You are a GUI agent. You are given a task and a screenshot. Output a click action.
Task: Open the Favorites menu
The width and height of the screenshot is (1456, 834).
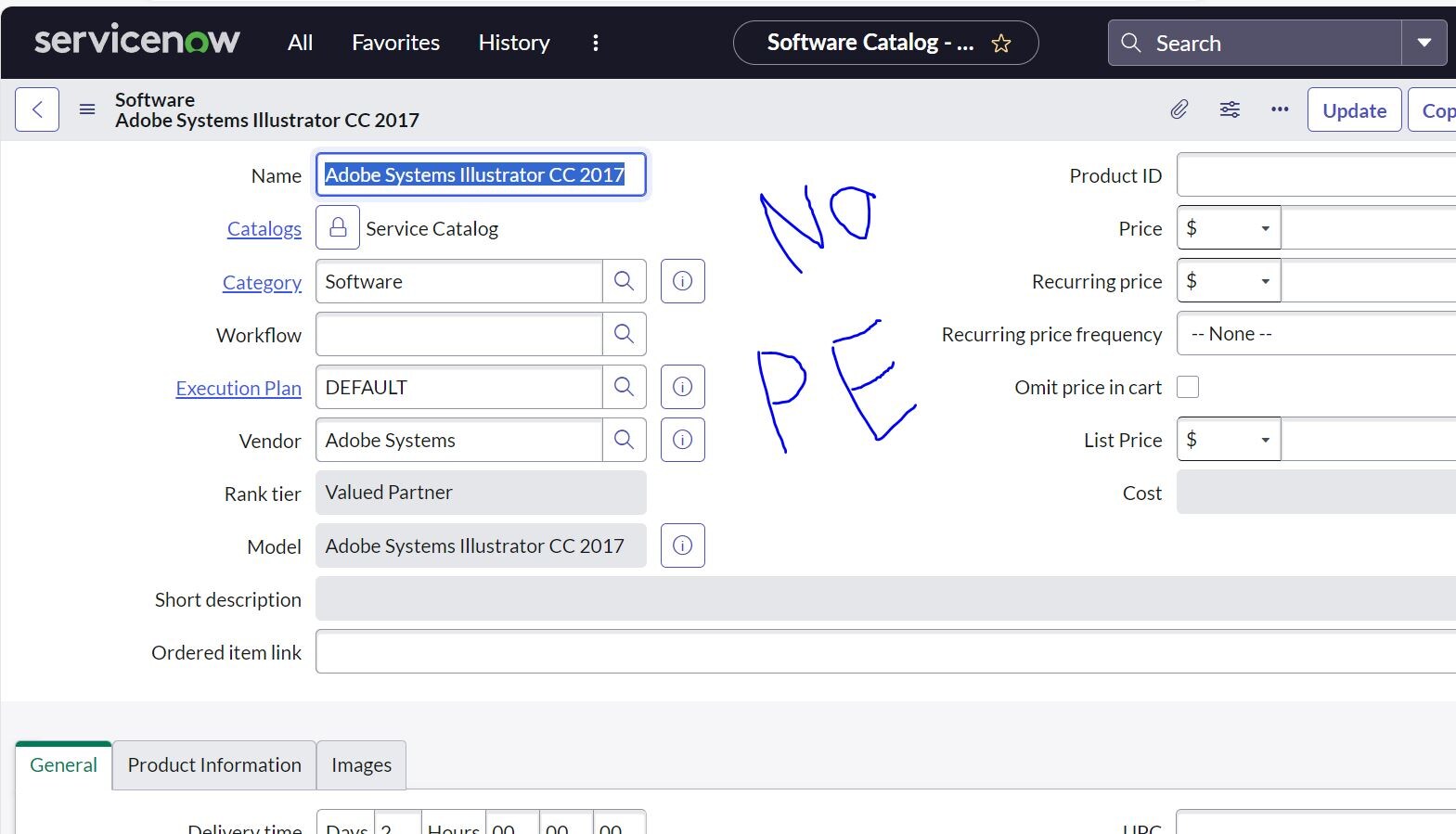[395, 43]
